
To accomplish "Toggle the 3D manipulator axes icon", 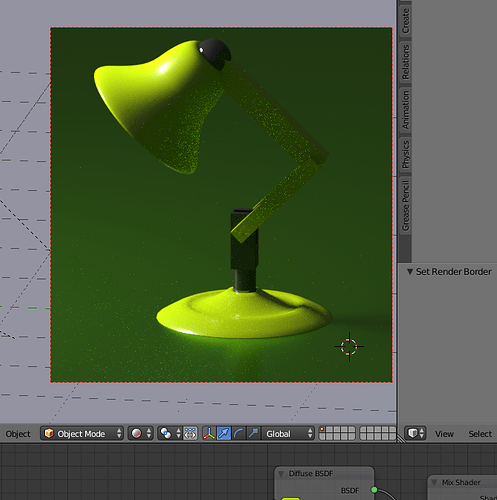I will click(209, 434).
